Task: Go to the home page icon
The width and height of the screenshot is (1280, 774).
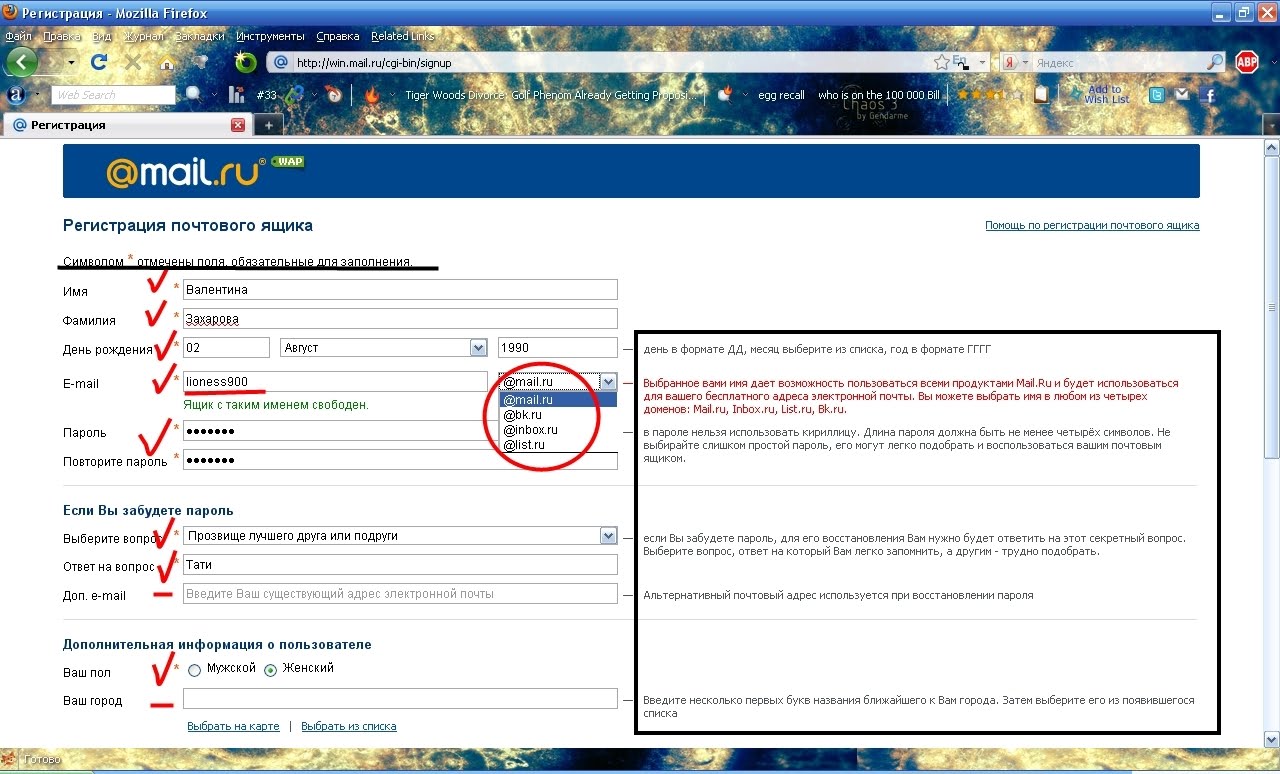Action: coord(165,62)
